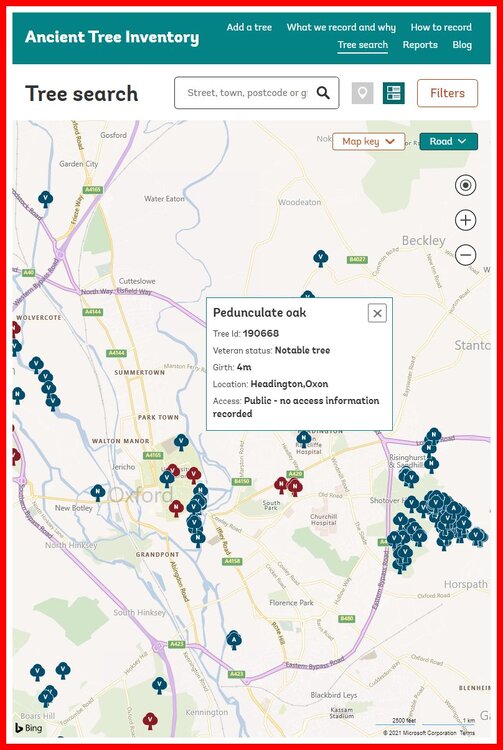This screenshot has height=750, width=503.
Task: Click the Ancient Tree Inventory logo
Action: pyautogui.click(x=112, y=37)
